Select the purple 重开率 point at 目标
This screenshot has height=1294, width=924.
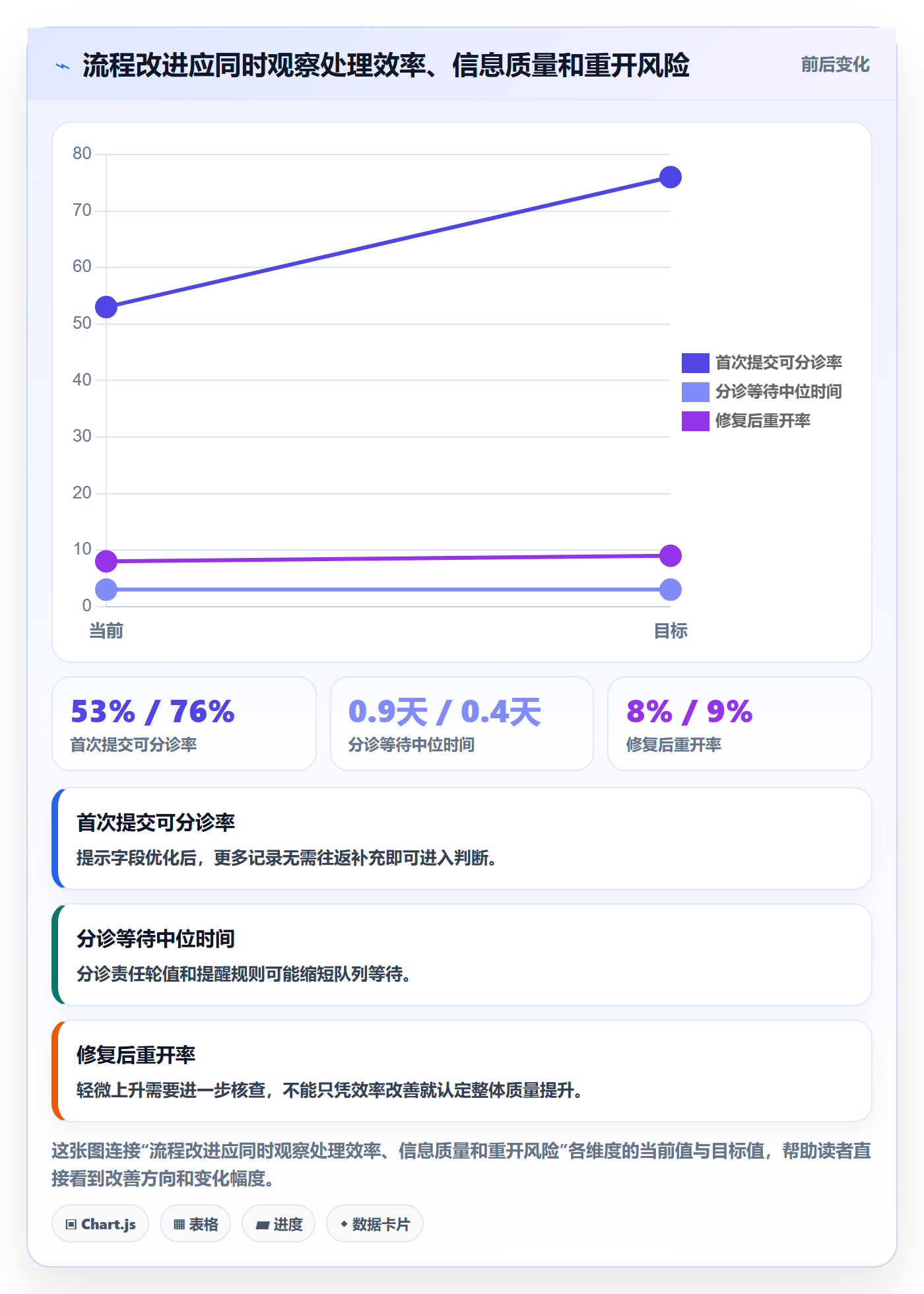(x=671, y=556)
